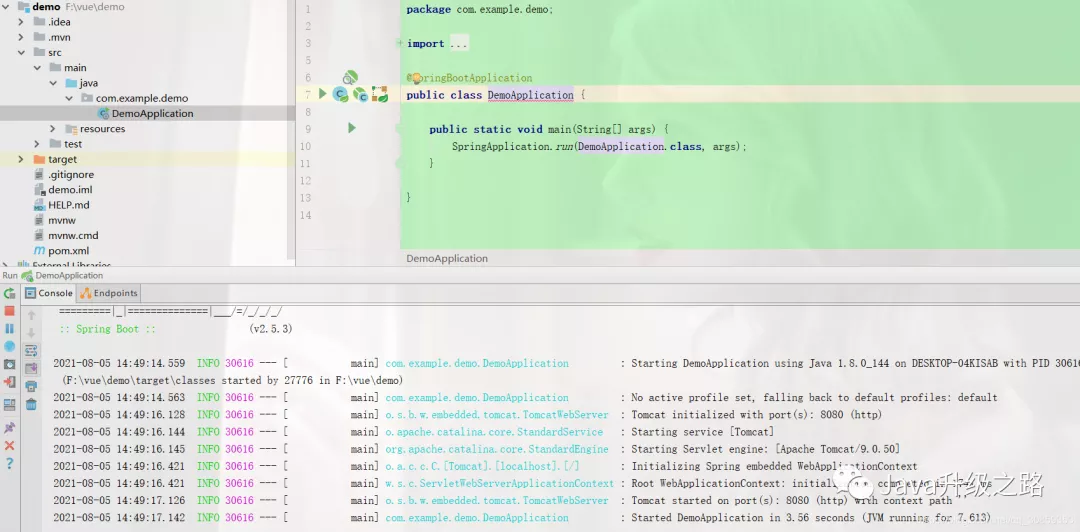The width and height of the screenshot is (1080, 532).
Task: Collapse the com.example.demo package
Action: (x=69, y=98)
